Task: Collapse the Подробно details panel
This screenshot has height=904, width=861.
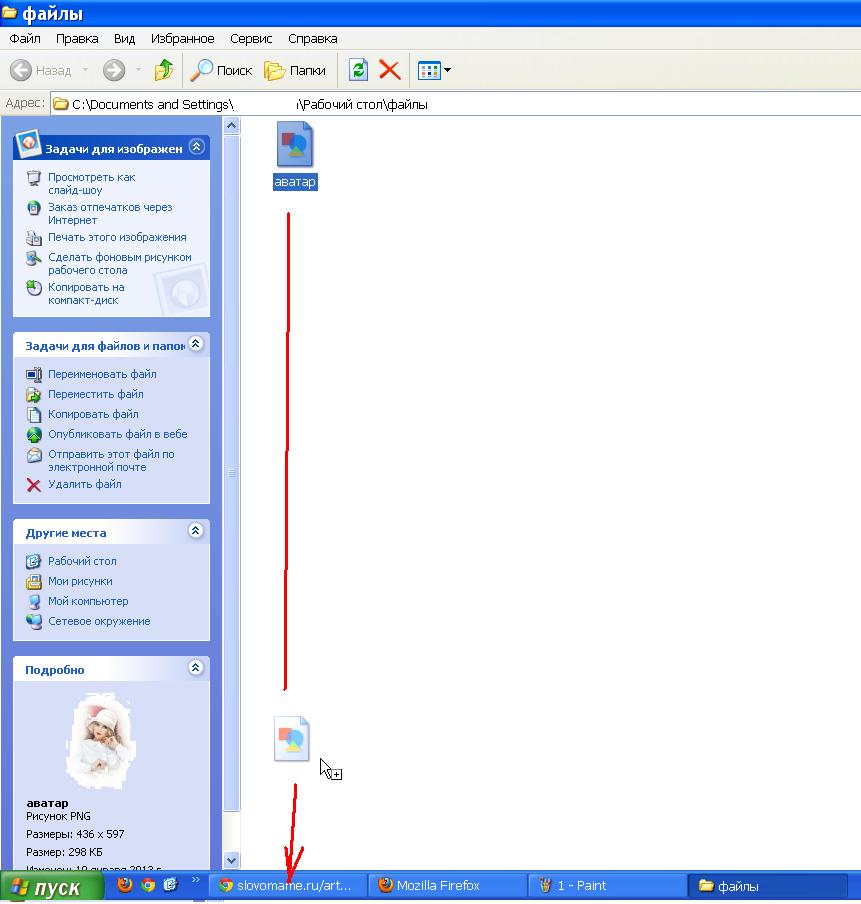Action: [195, 668]
